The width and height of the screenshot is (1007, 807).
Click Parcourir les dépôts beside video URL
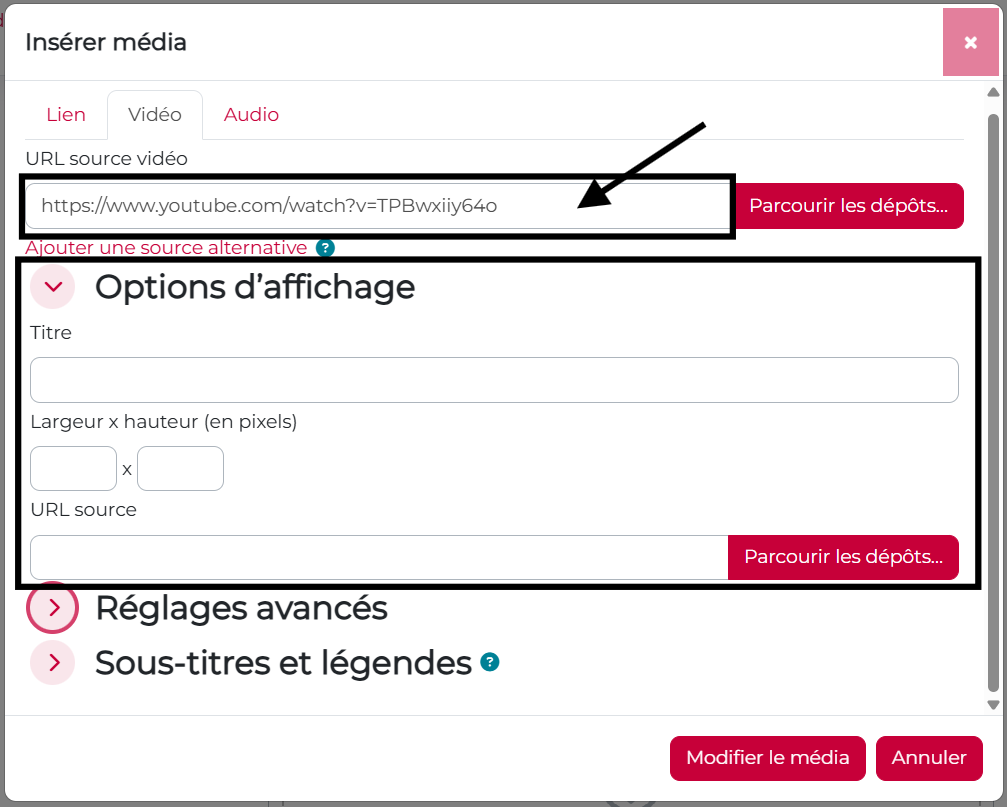click(x=848, y=206)
